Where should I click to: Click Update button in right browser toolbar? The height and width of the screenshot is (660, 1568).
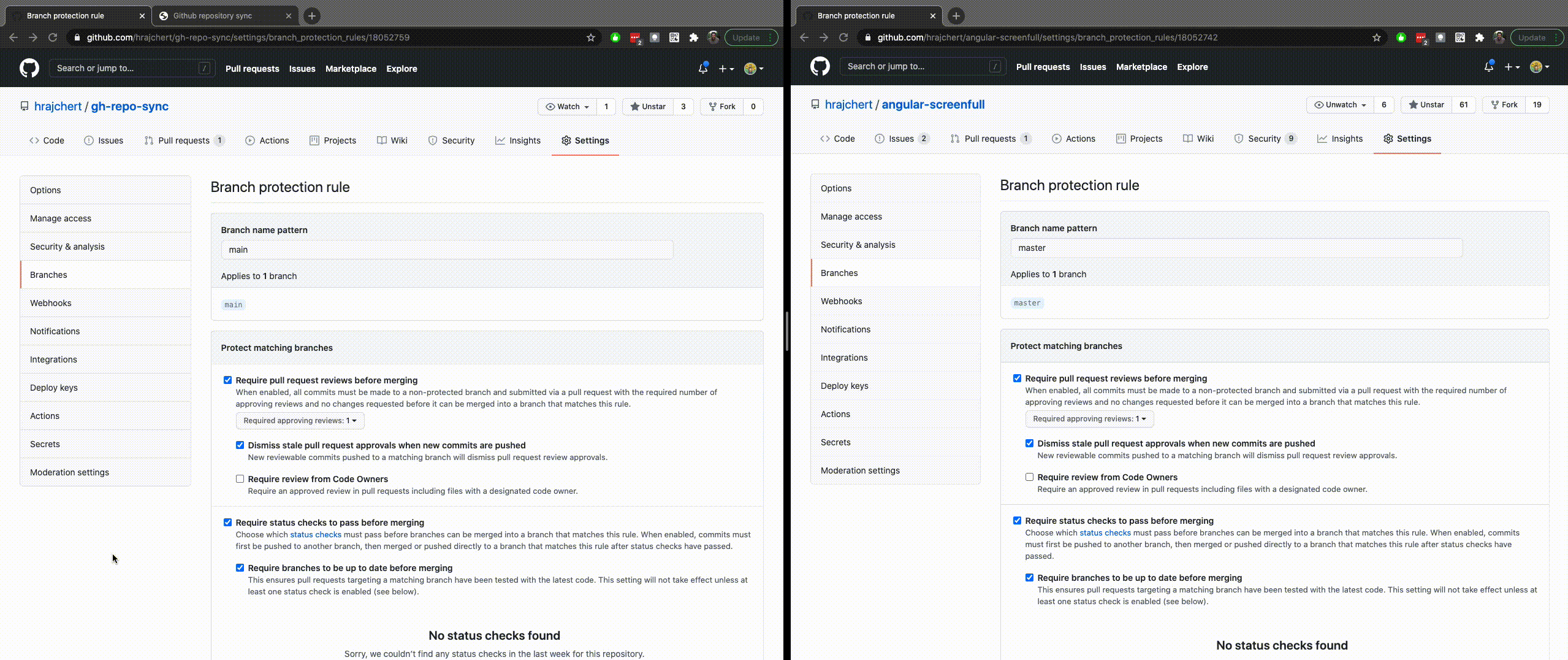tap(1536, 37)
